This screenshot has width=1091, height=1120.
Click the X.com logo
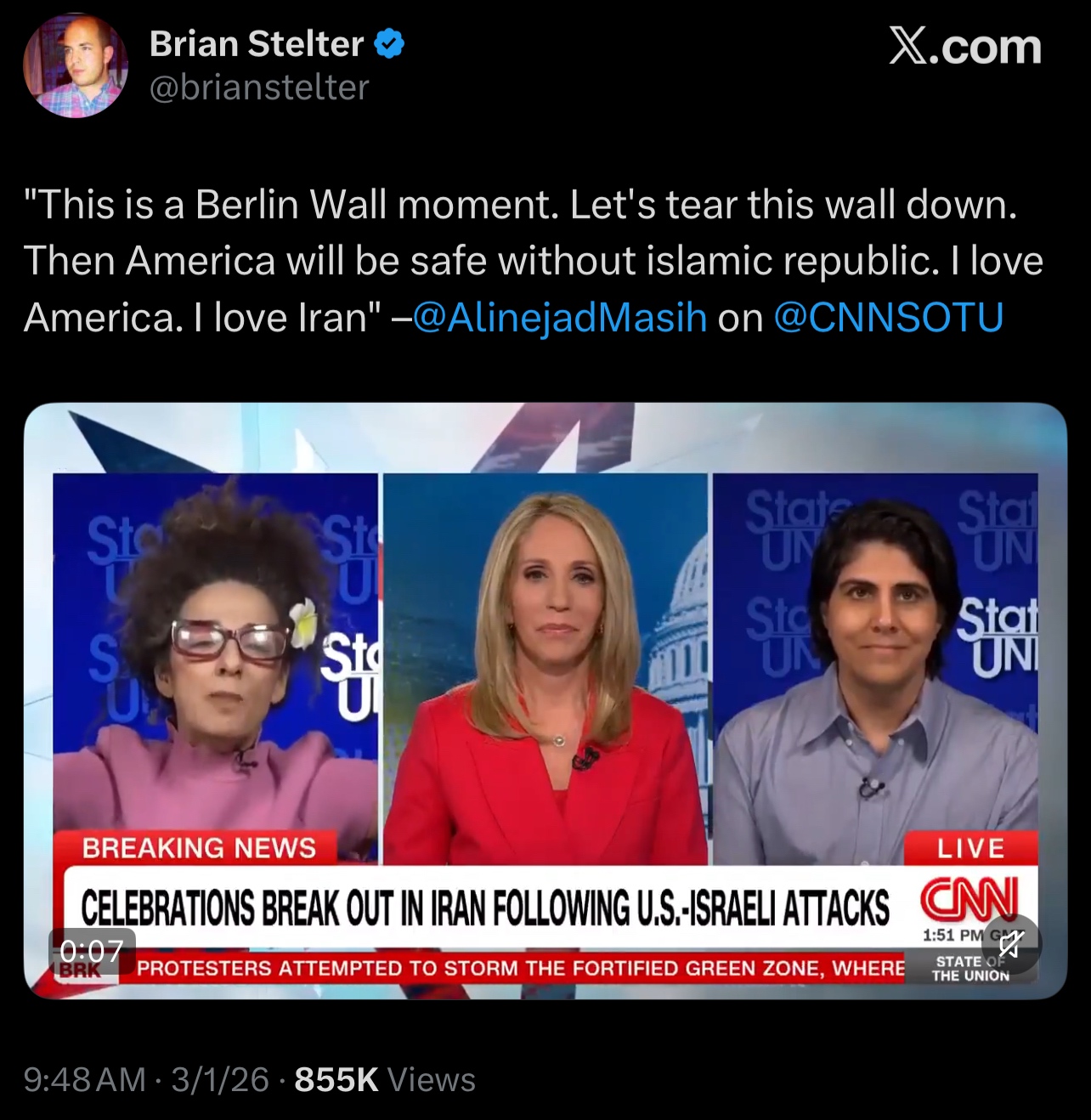964,46
